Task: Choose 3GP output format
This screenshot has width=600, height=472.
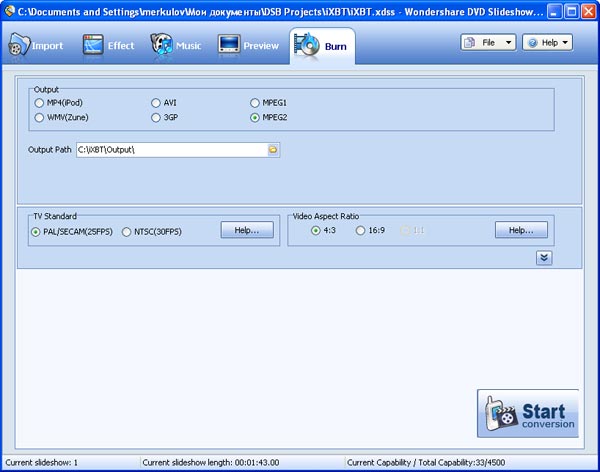Action: [x=155, y=118]
